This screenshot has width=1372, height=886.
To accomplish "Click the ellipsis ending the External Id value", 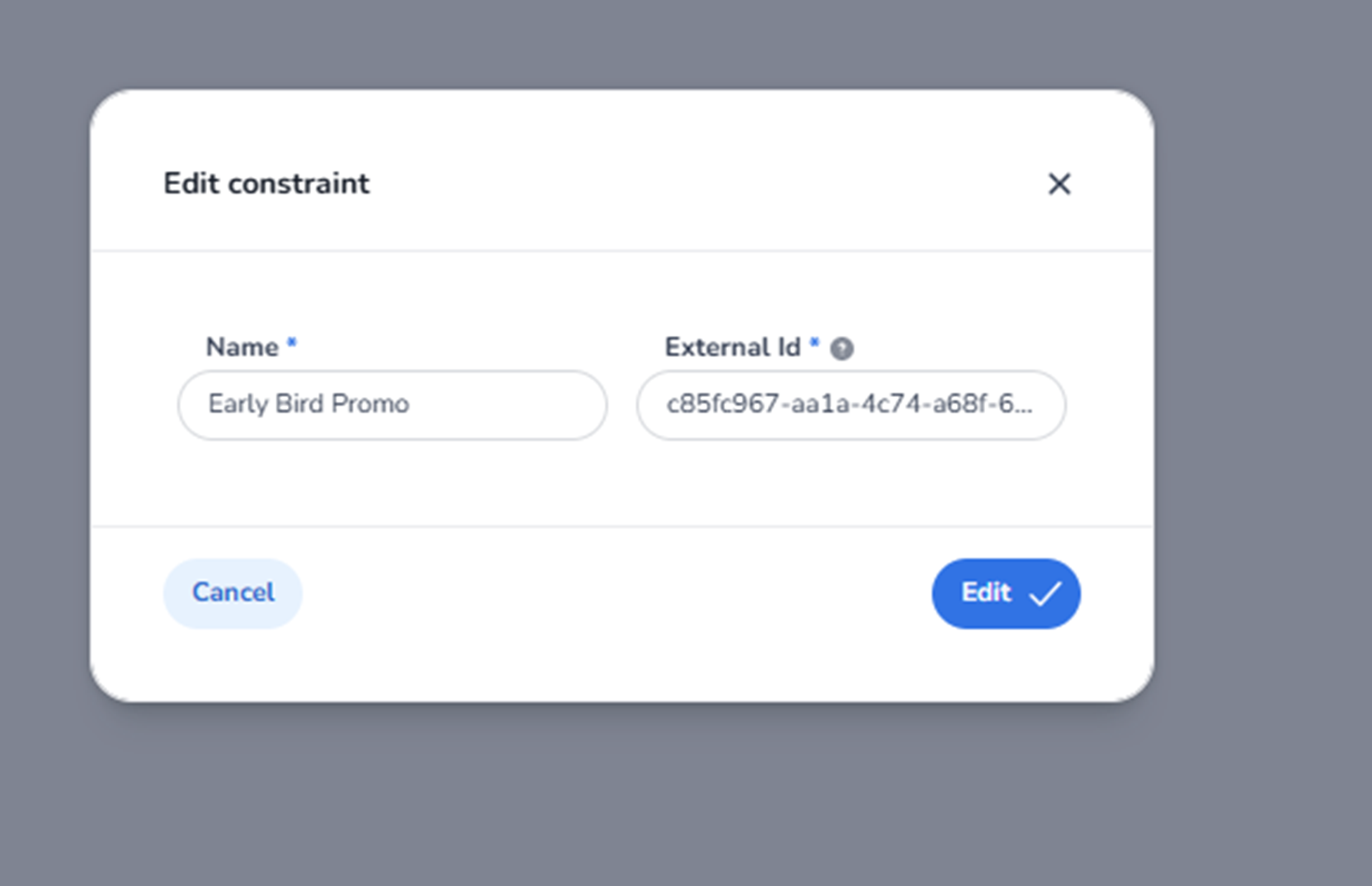I will click(1025, 407).
